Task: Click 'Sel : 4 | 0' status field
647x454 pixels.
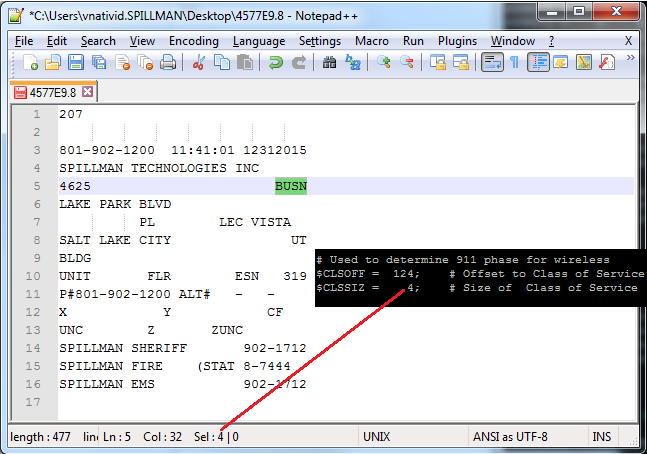Action: click(216, 437)
